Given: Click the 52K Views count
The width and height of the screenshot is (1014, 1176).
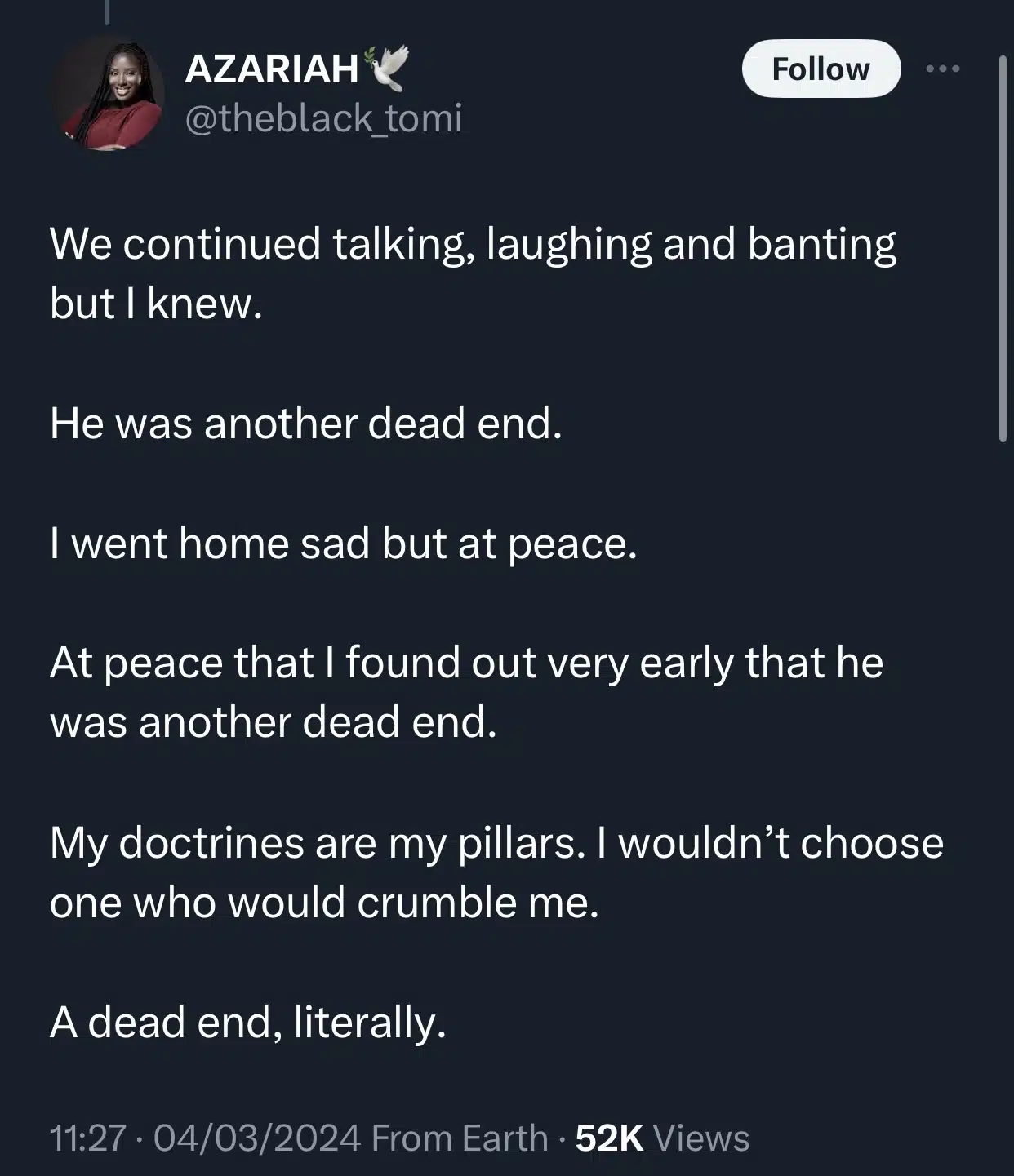Looking at the screenshot, I should (662, 1138).
